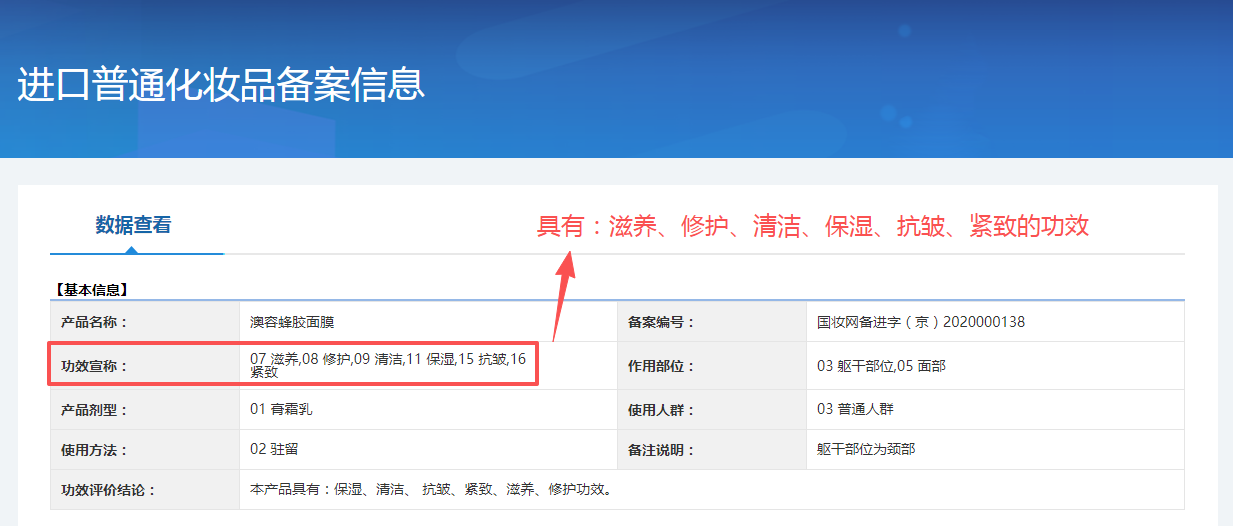Screen dimensions: 1233x526
Task: Click the 产品名称 label cell
Action: [x=145, y=322]
